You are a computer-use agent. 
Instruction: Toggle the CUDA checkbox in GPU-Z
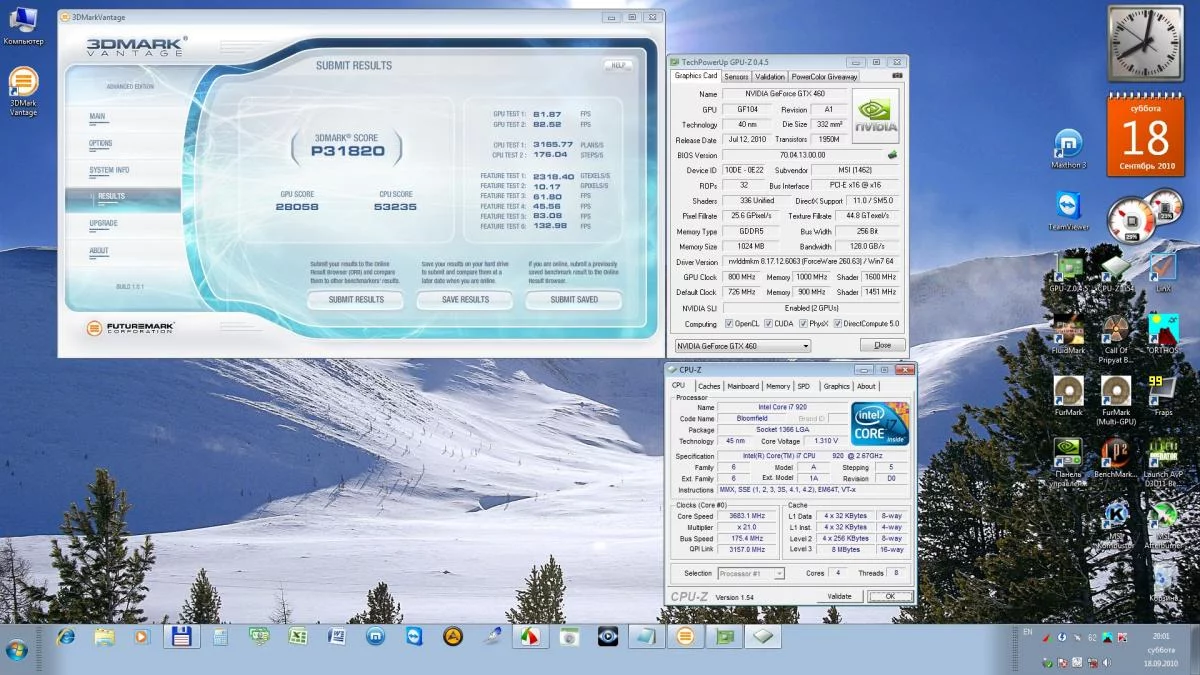tap(768, 324)
